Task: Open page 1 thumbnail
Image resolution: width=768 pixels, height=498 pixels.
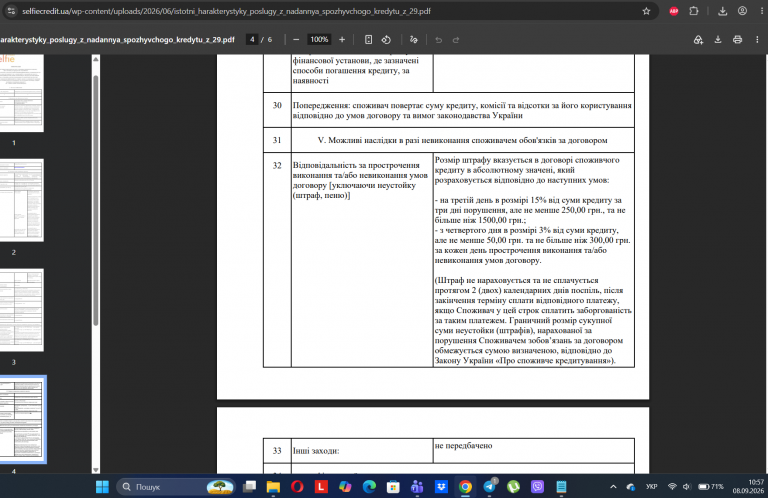Action: [21, 93]
